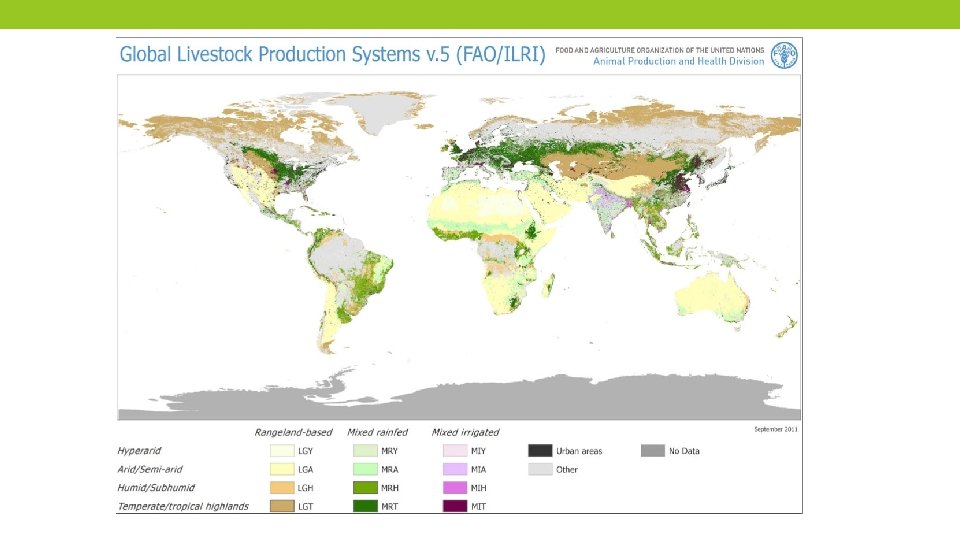Select the MIA legend color swatch
The image size is (960, 540).
(455, 469)
